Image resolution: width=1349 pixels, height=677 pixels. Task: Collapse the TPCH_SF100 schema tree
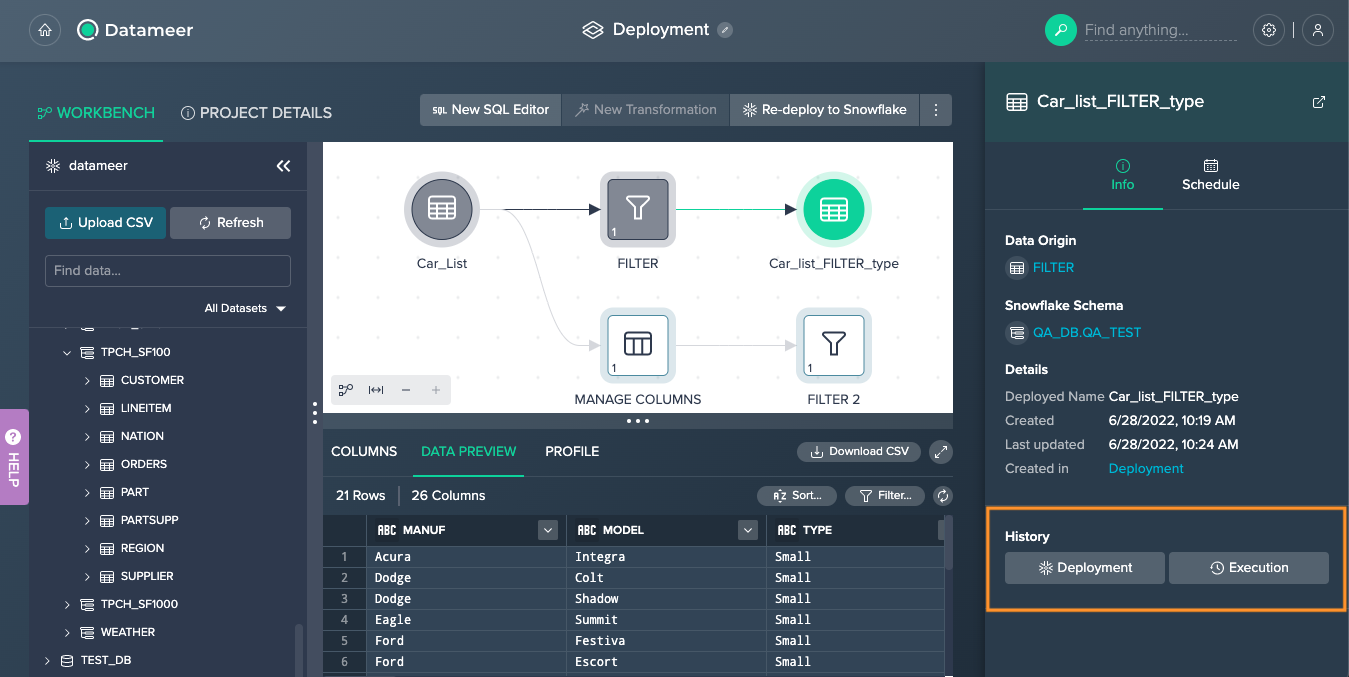67,352
